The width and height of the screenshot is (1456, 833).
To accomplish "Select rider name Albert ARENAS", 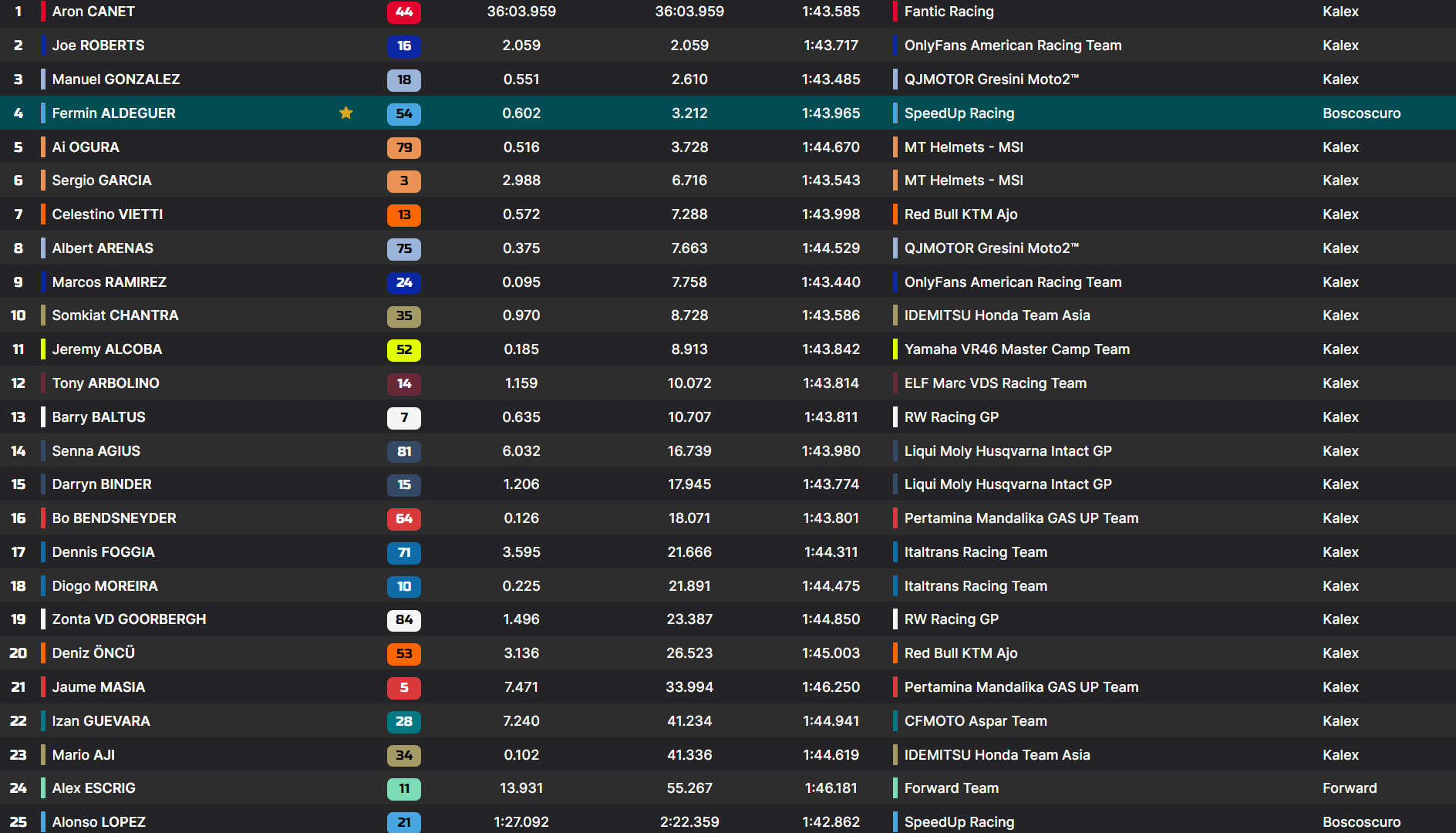I will pos(103,248).
